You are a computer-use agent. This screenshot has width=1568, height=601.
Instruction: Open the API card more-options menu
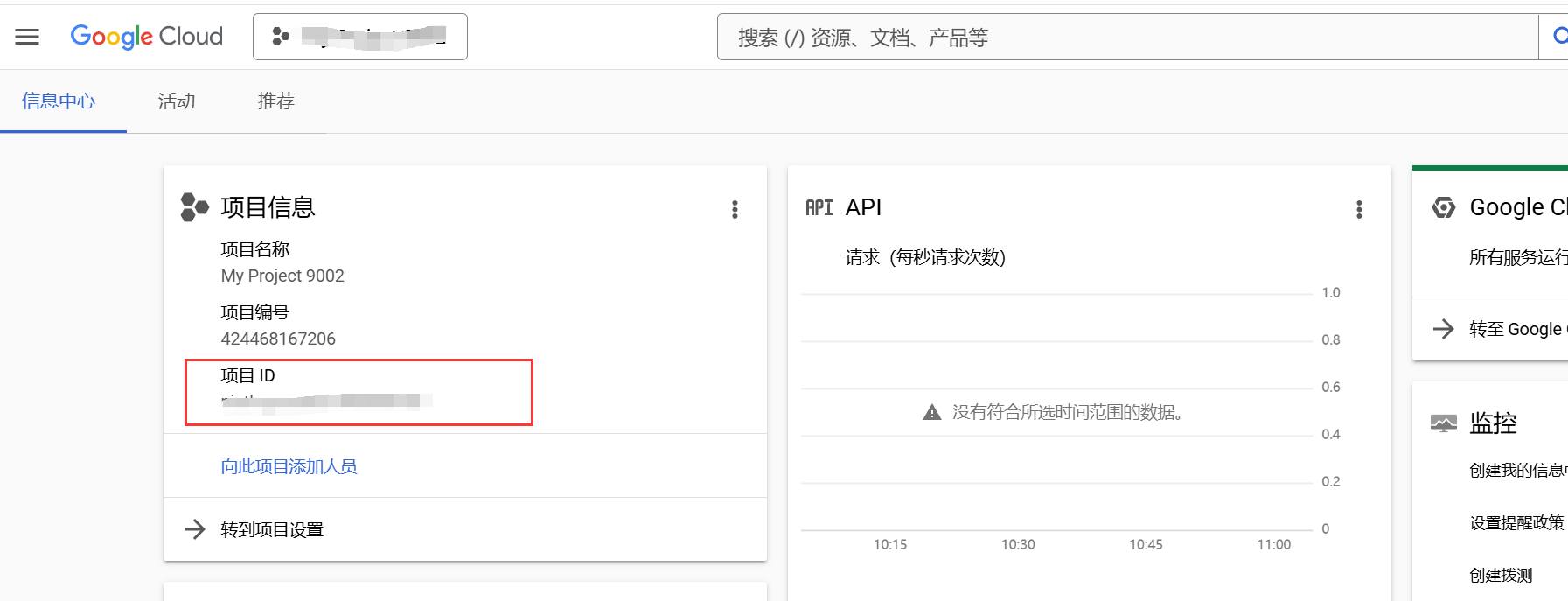point(1359,209)
